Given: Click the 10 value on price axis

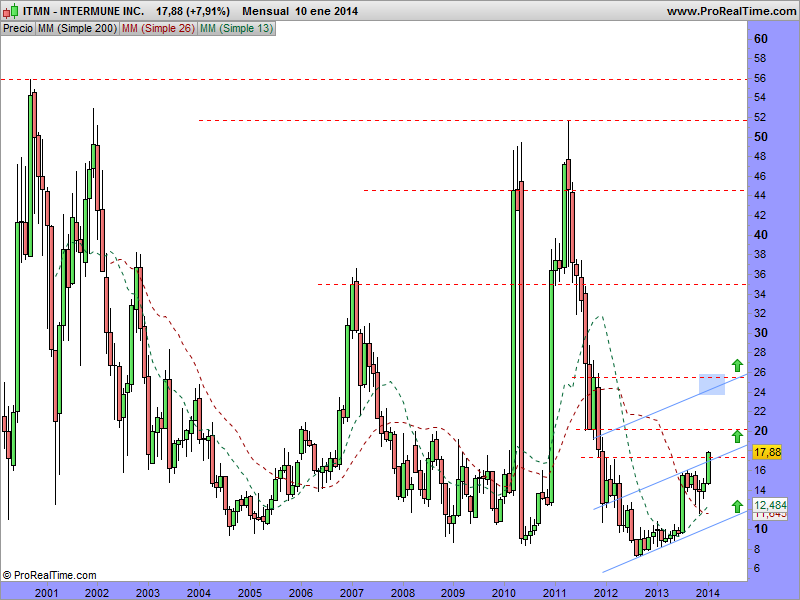Looking at the screenshot, I should pyautogui.click(x=760, y=529).
